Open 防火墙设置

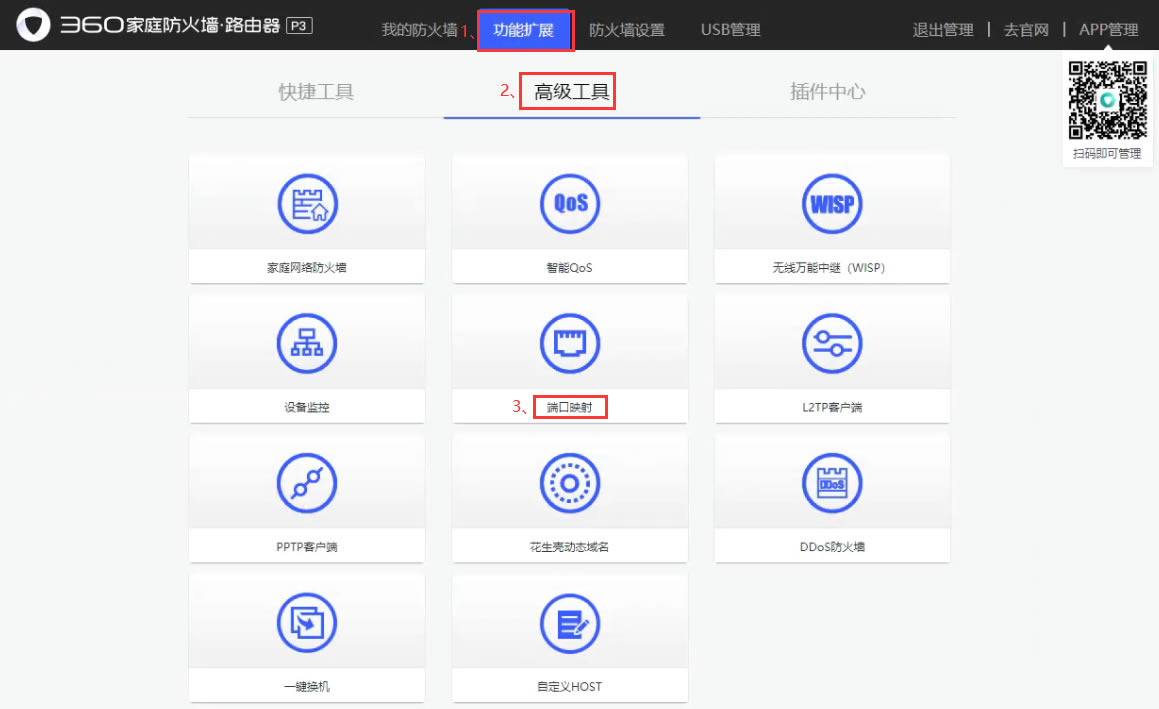[628, 30]
